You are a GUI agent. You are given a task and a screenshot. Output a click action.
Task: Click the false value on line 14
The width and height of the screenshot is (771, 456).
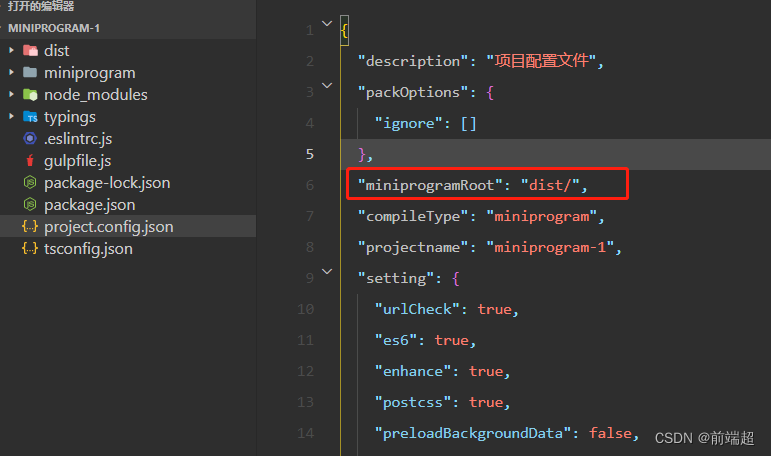[x=610, y=433]
